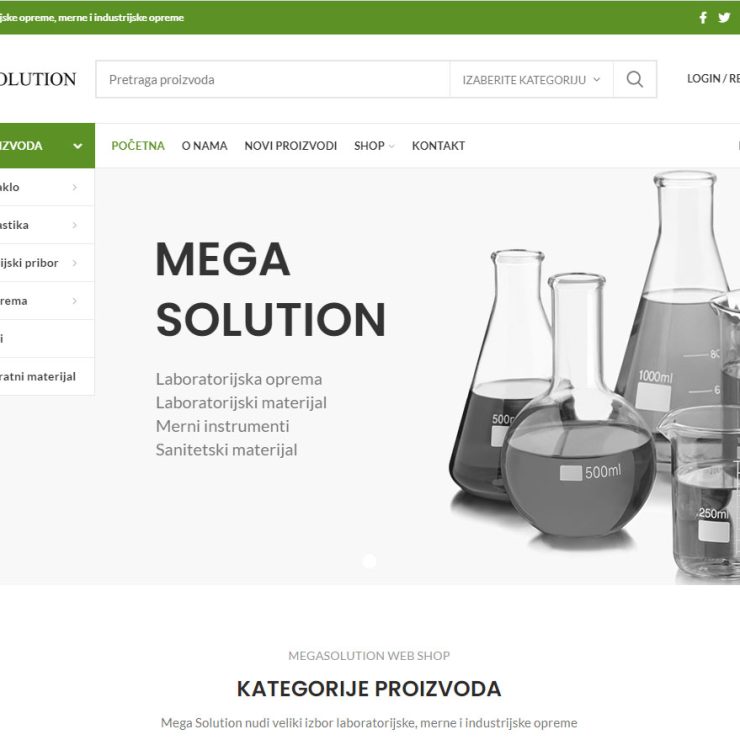Click the arrow beside the 'astika' category
The height and width of the screenshot is (740, 740).
click(x=75, y=225)
